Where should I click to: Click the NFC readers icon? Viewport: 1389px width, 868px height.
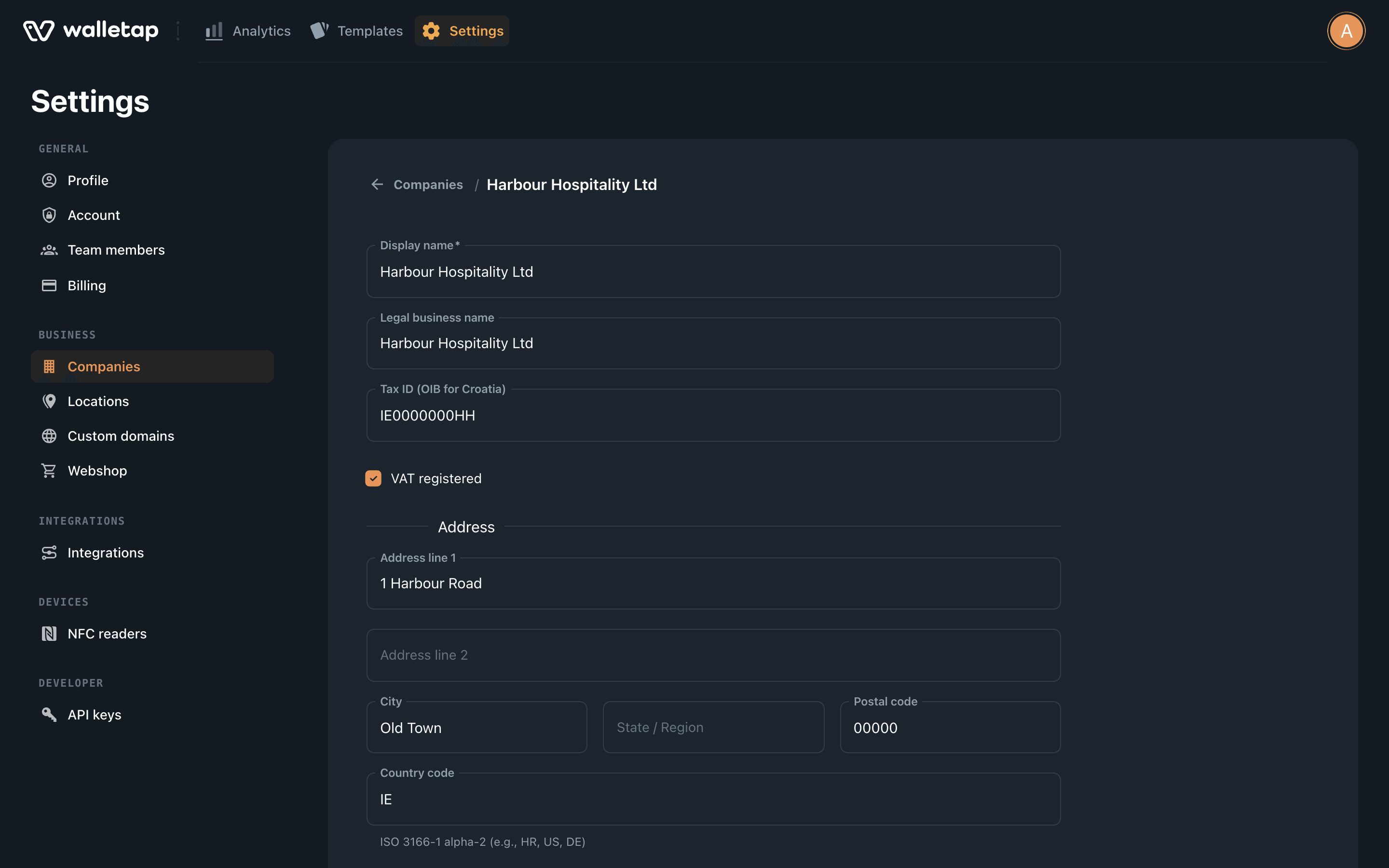[x=49, y=634]
